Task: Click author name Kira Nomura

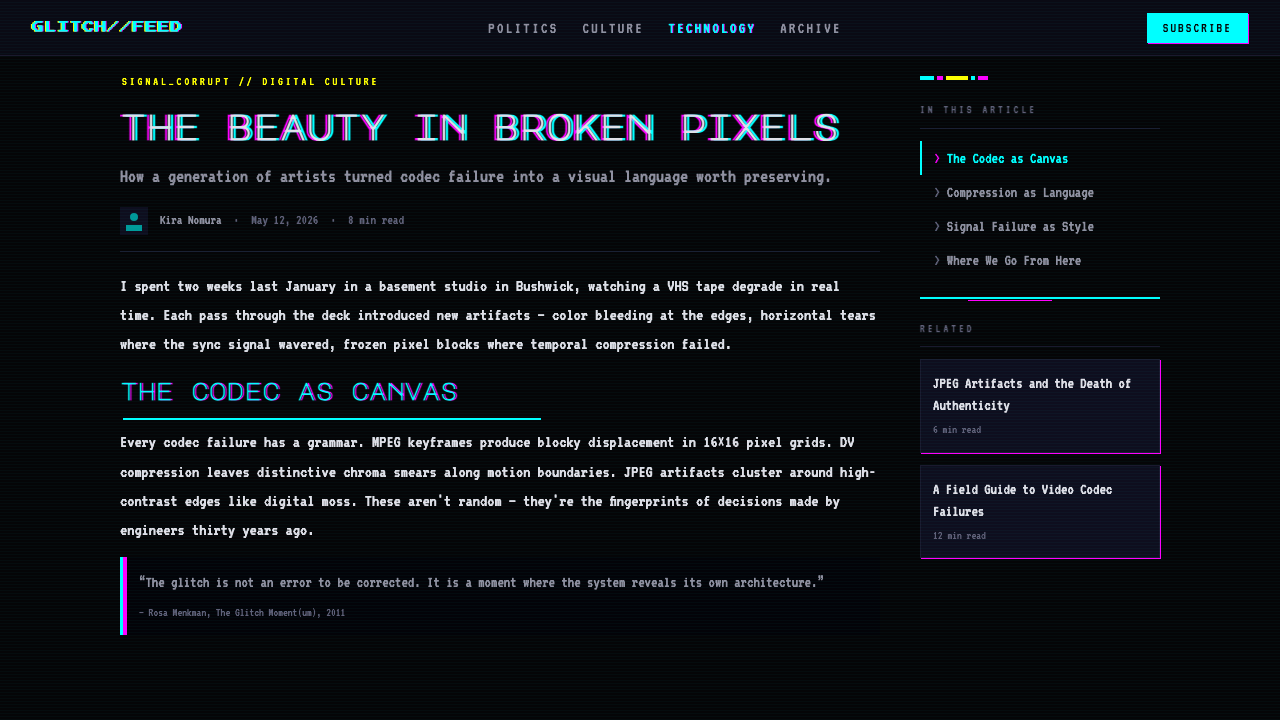Action: pyautogui.click(x=190, y=221)
